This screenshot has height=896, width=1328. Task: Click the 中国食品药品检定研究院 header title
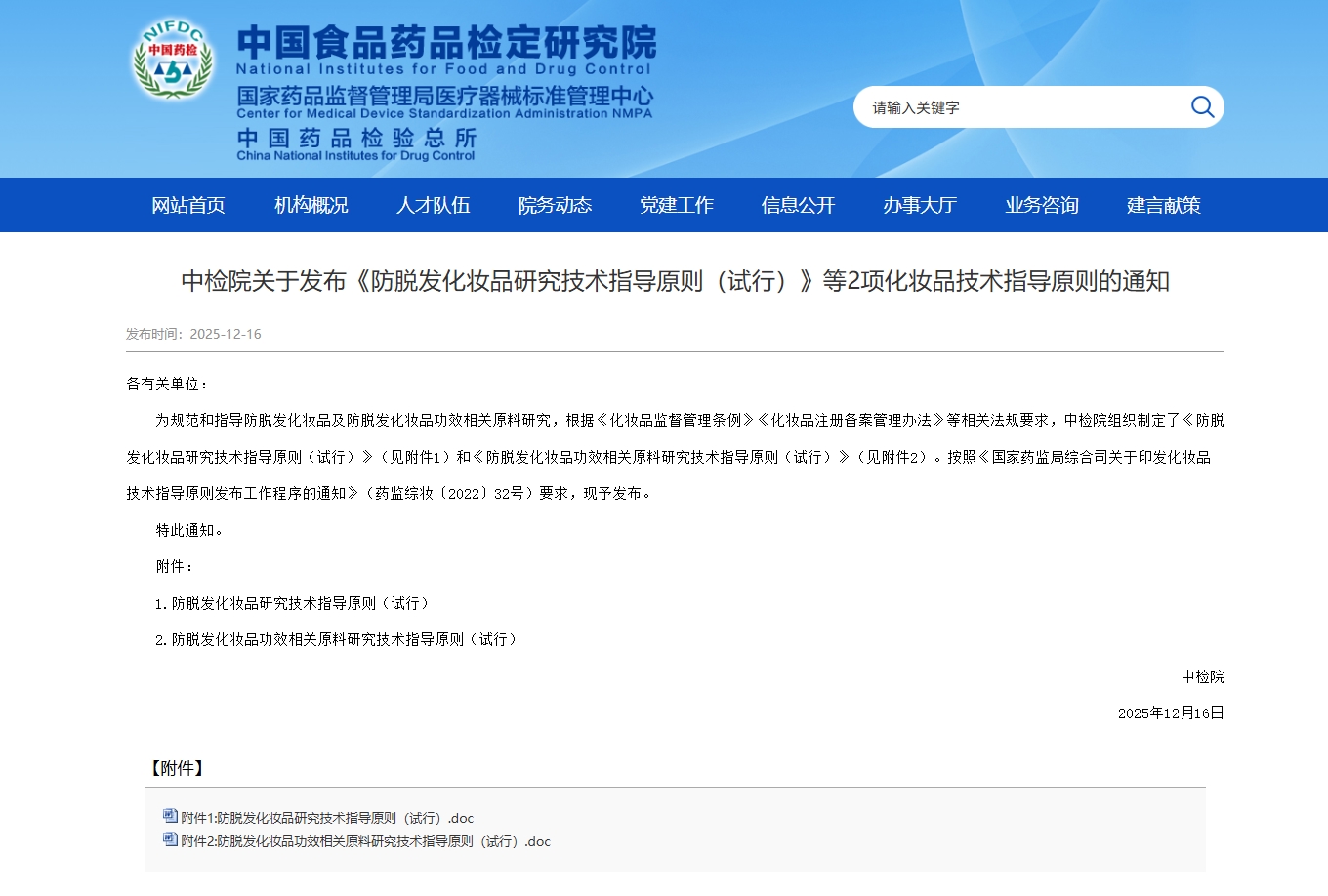coord(446,43)
